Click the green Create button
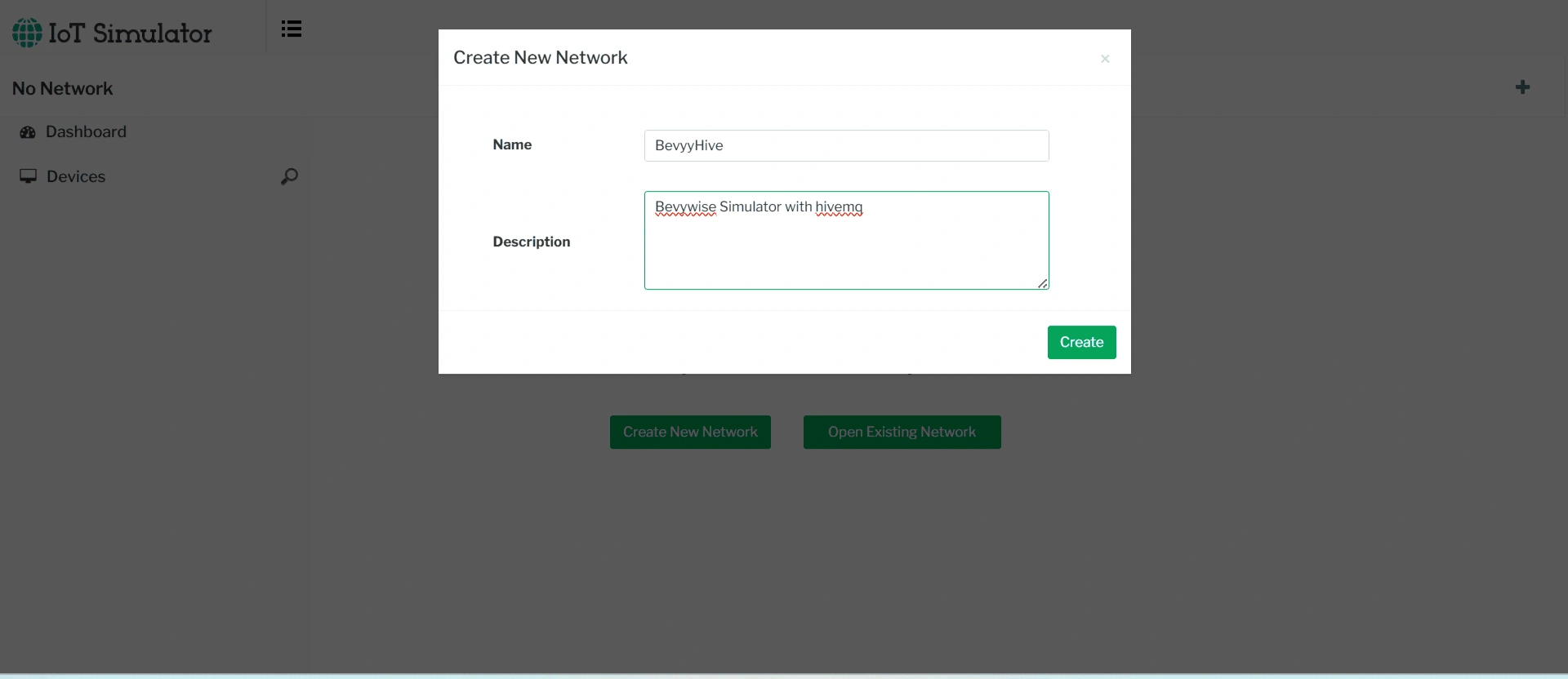Viewport: 1568px width, 679px height. (1081, 343)
